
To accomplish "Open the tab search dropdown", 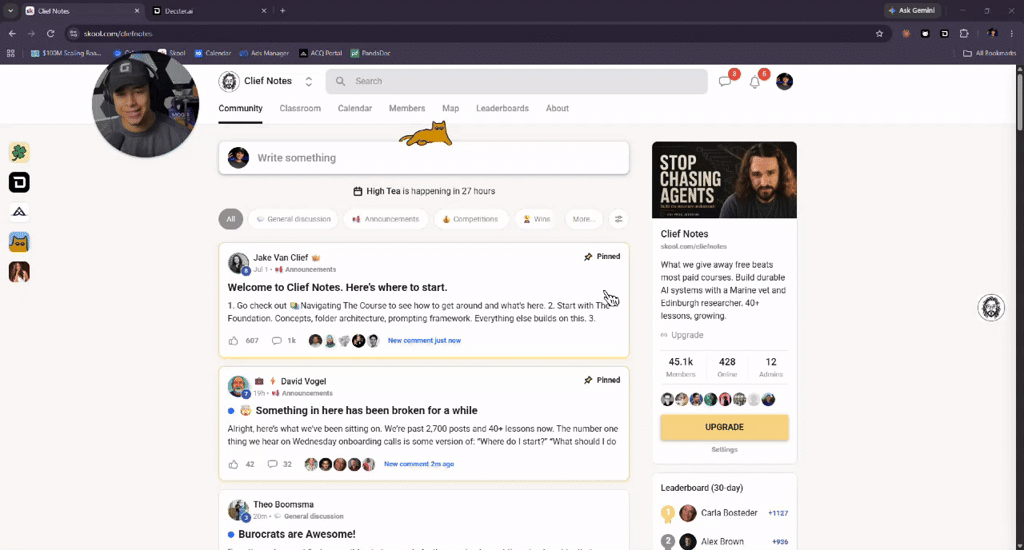I will [10, 10].
